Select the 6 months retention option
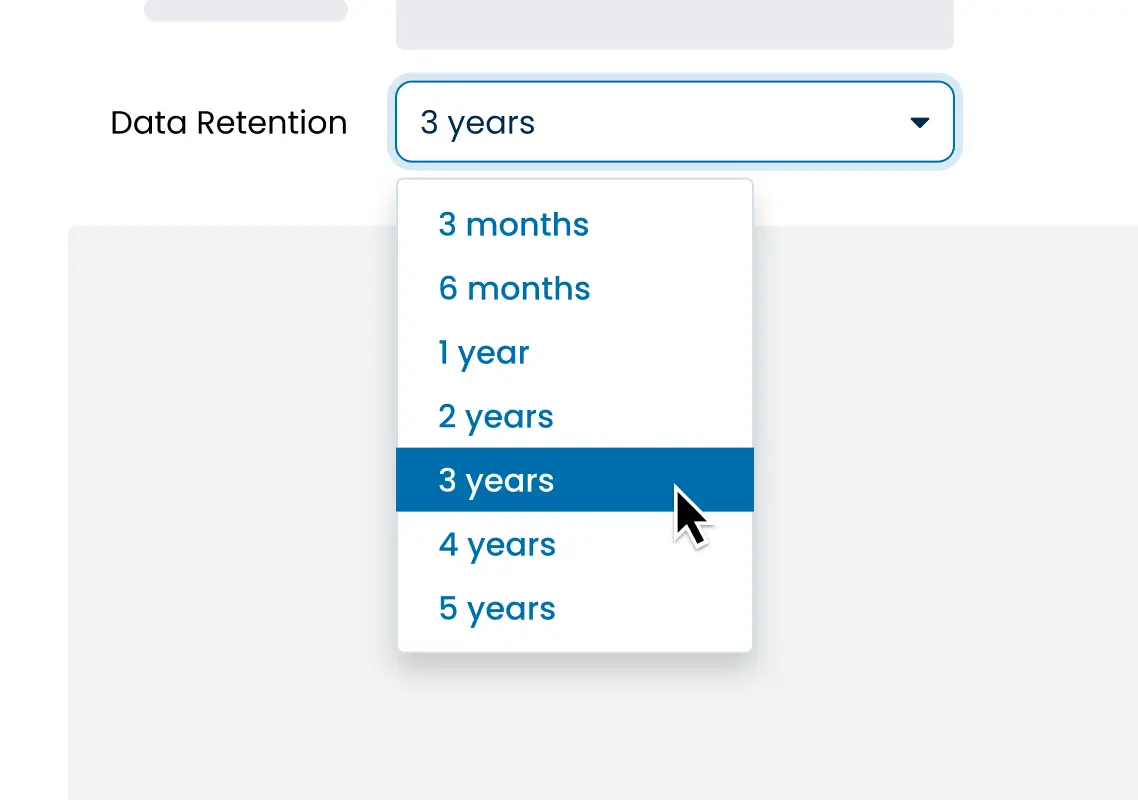Viewport: 1138px width, 800px height. click(x=514, y=288)
